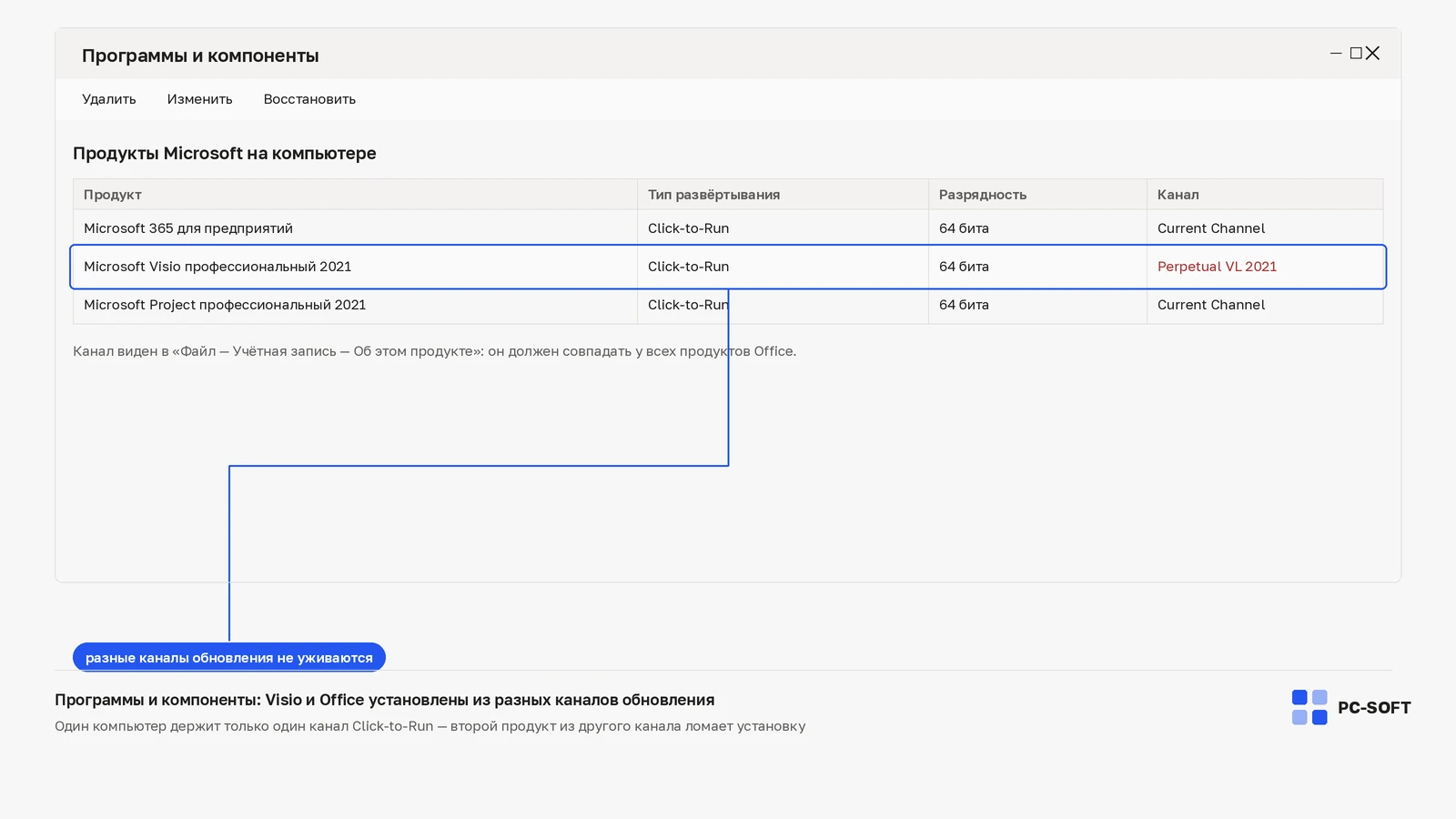
Task: Click the Продукты Microsoft на компьютере heading
Action: (225, 154)
